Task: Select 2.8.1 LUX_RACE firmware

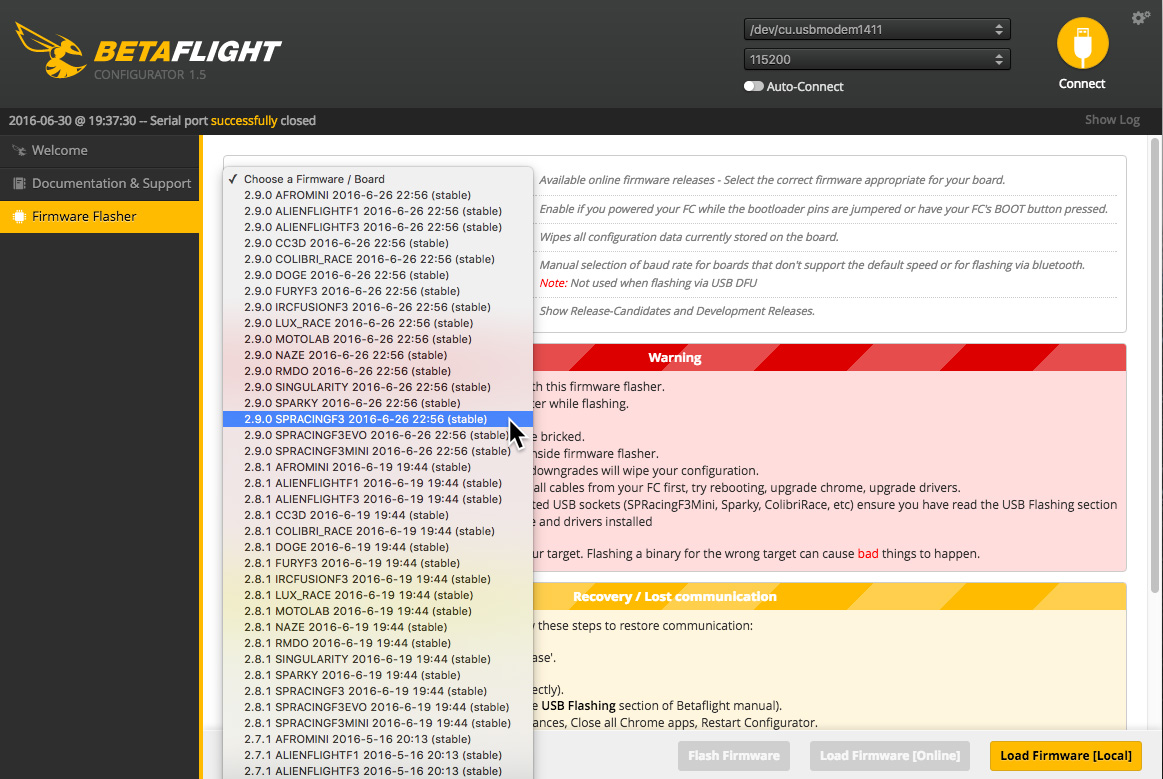Action: [378, 596]
